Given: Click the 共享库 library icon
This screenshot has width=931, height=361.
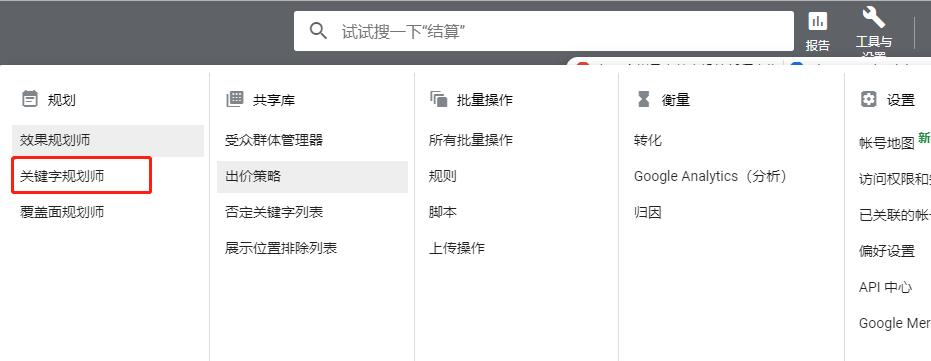Looking at the screenshot, I should click(x=235, y=99).
